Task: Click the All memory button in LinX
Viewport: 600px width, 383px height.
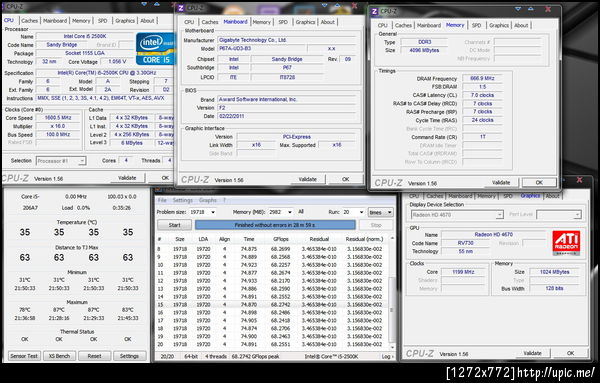Action: click(x=301, y=212)
